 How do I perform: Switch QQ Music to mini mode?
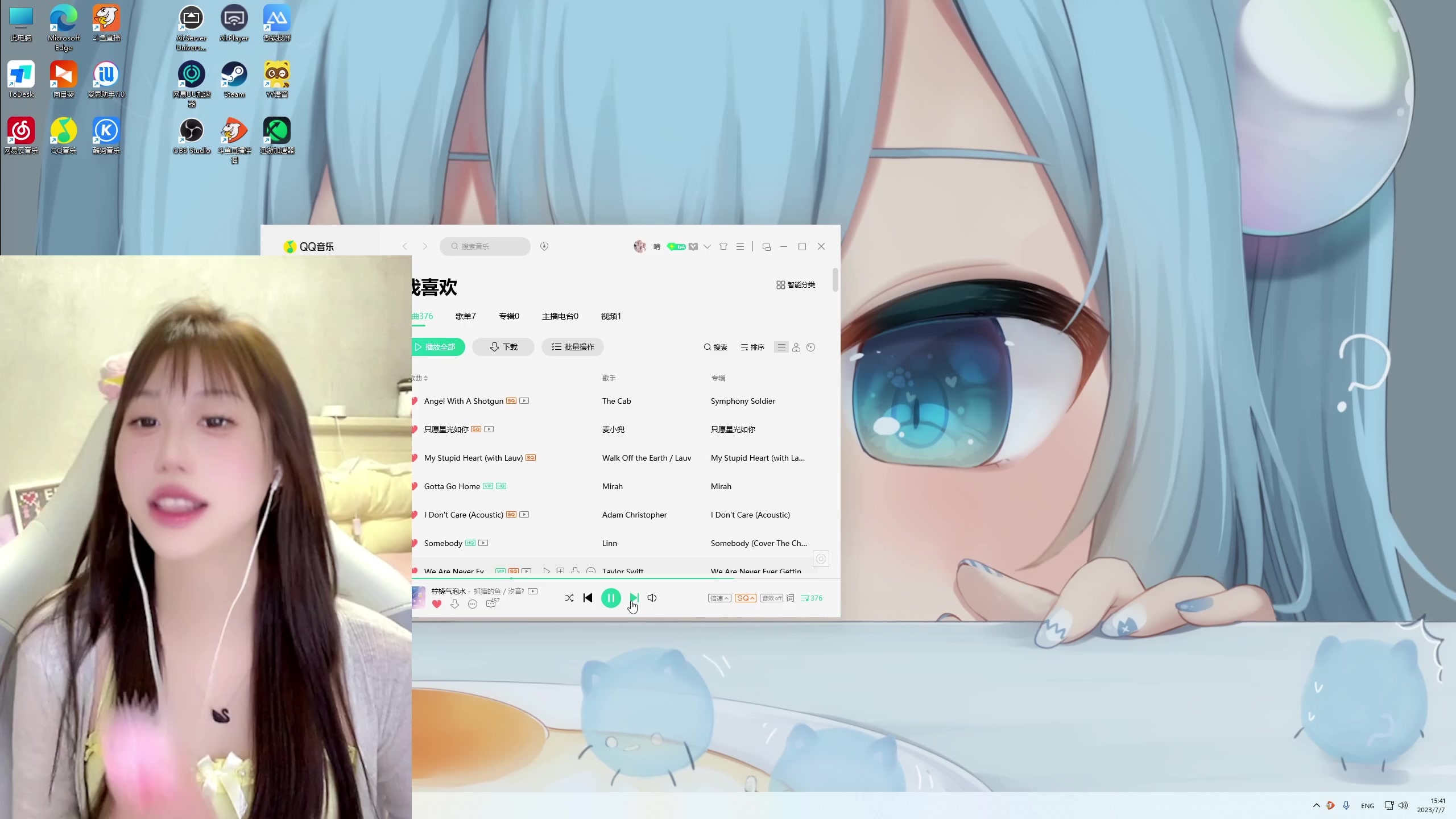(x=767, y=246)
